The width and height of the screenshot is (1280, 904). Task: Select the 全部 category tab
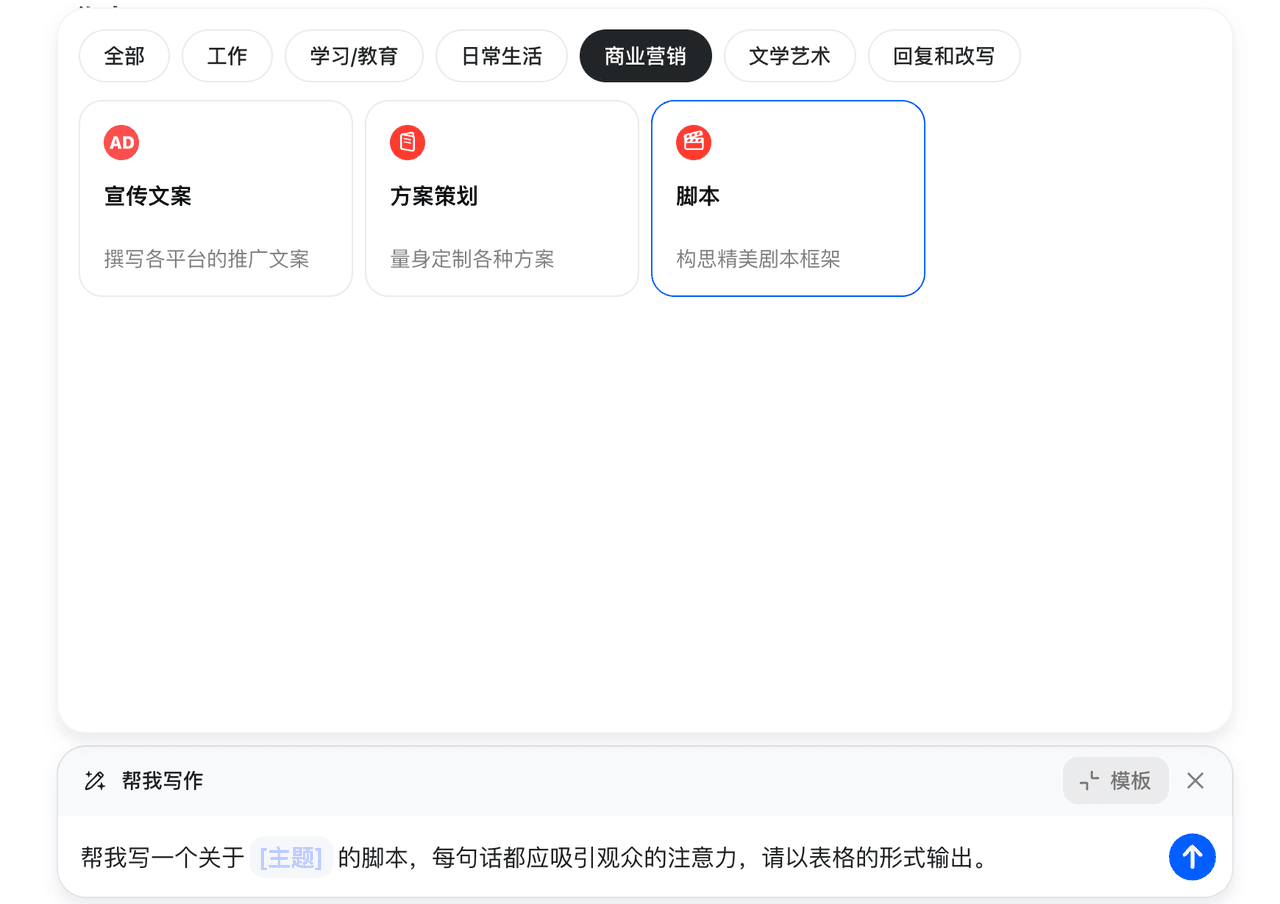tap(124, 56)
